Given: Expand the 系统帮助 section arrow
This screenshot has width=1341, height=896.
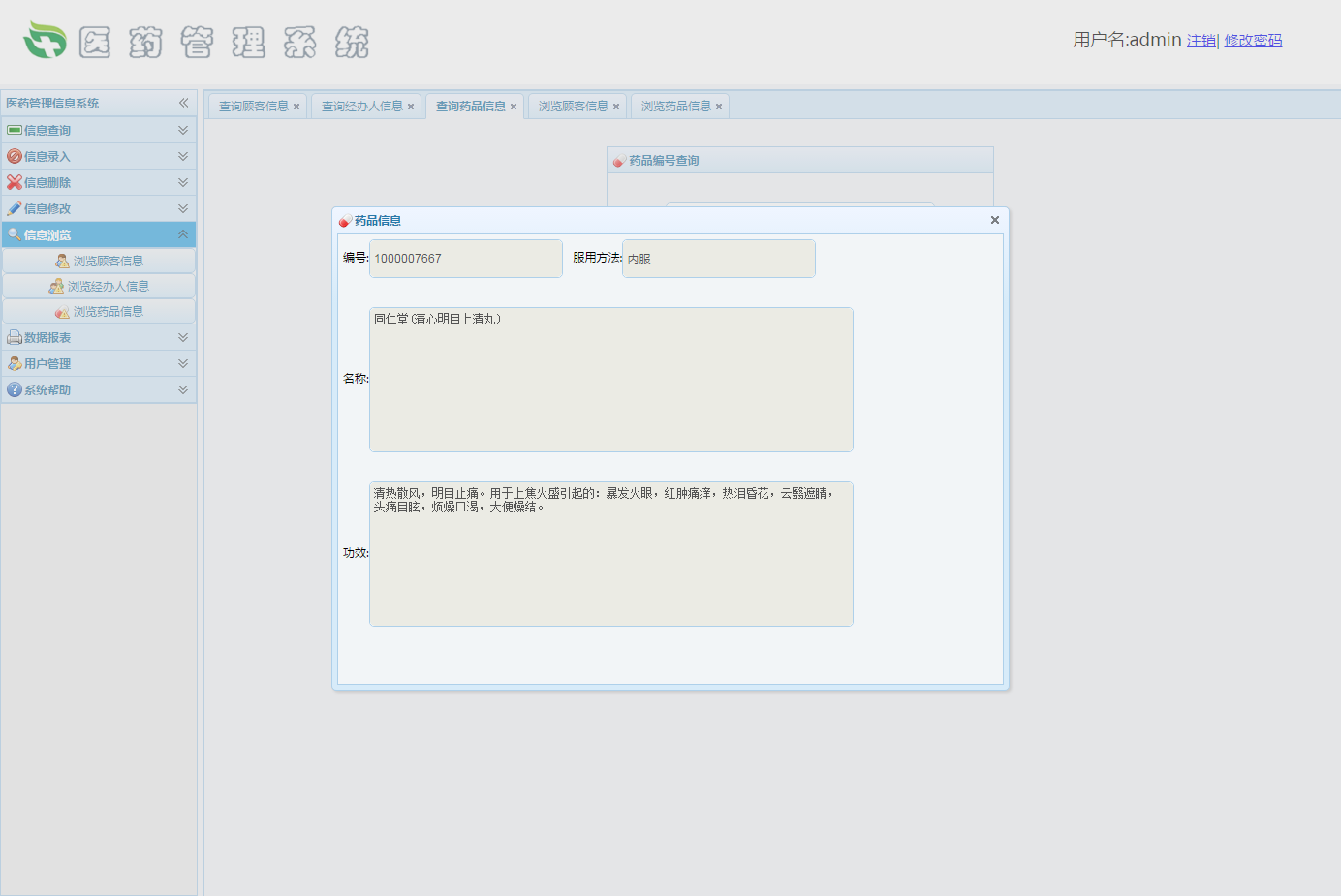Looking at the screenshot, I should click(183, 389).
